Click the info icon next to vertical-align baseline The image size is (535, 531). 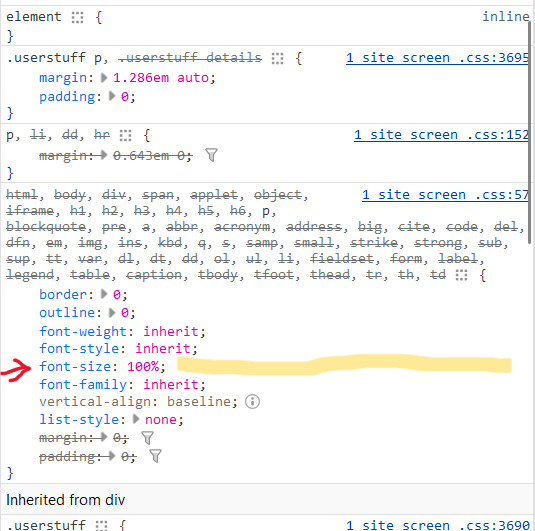(252, 402)
